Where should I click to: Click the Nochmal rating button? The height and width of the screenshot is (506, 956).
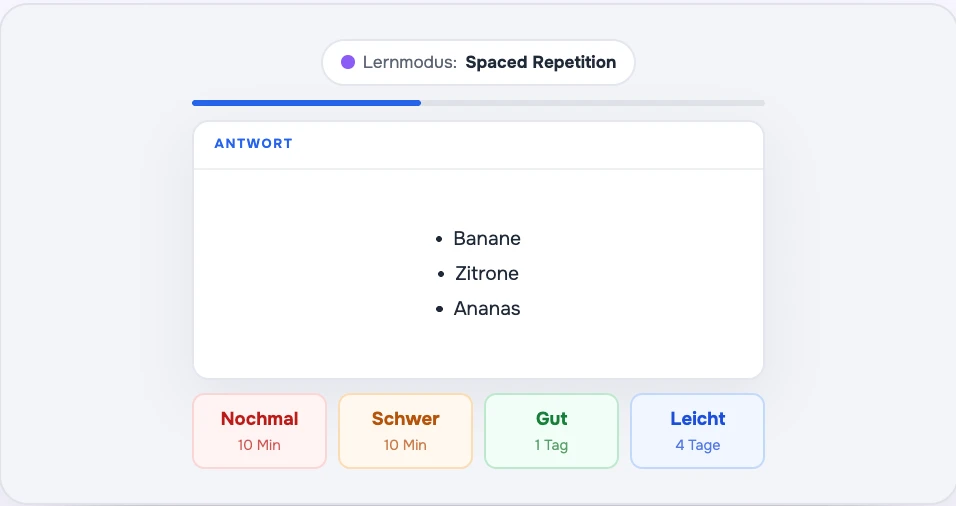click(259, 431)
